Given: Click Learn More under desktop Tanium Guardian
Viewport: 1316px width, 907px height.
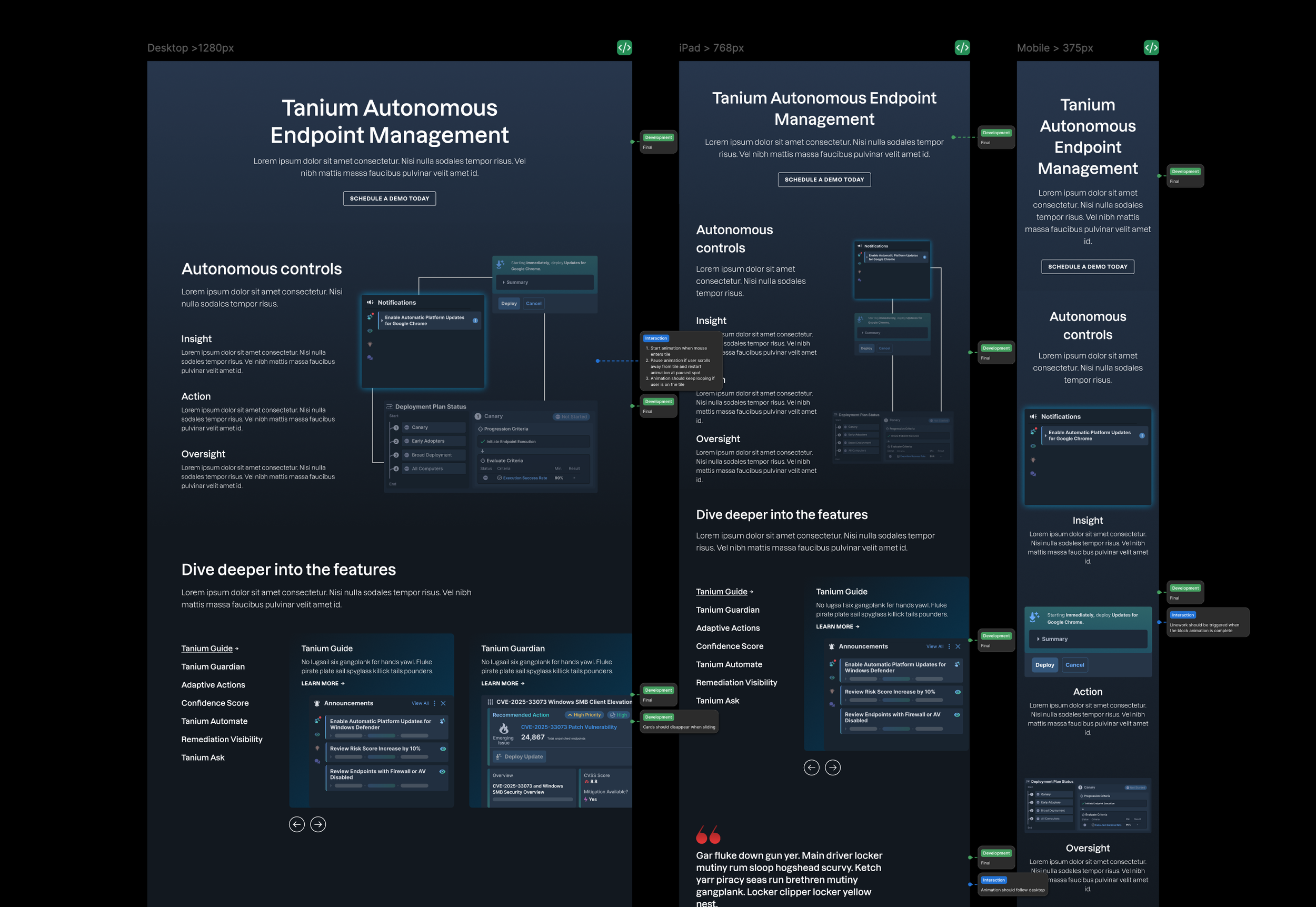Looking at the screenshot, I should pos(502,683).
